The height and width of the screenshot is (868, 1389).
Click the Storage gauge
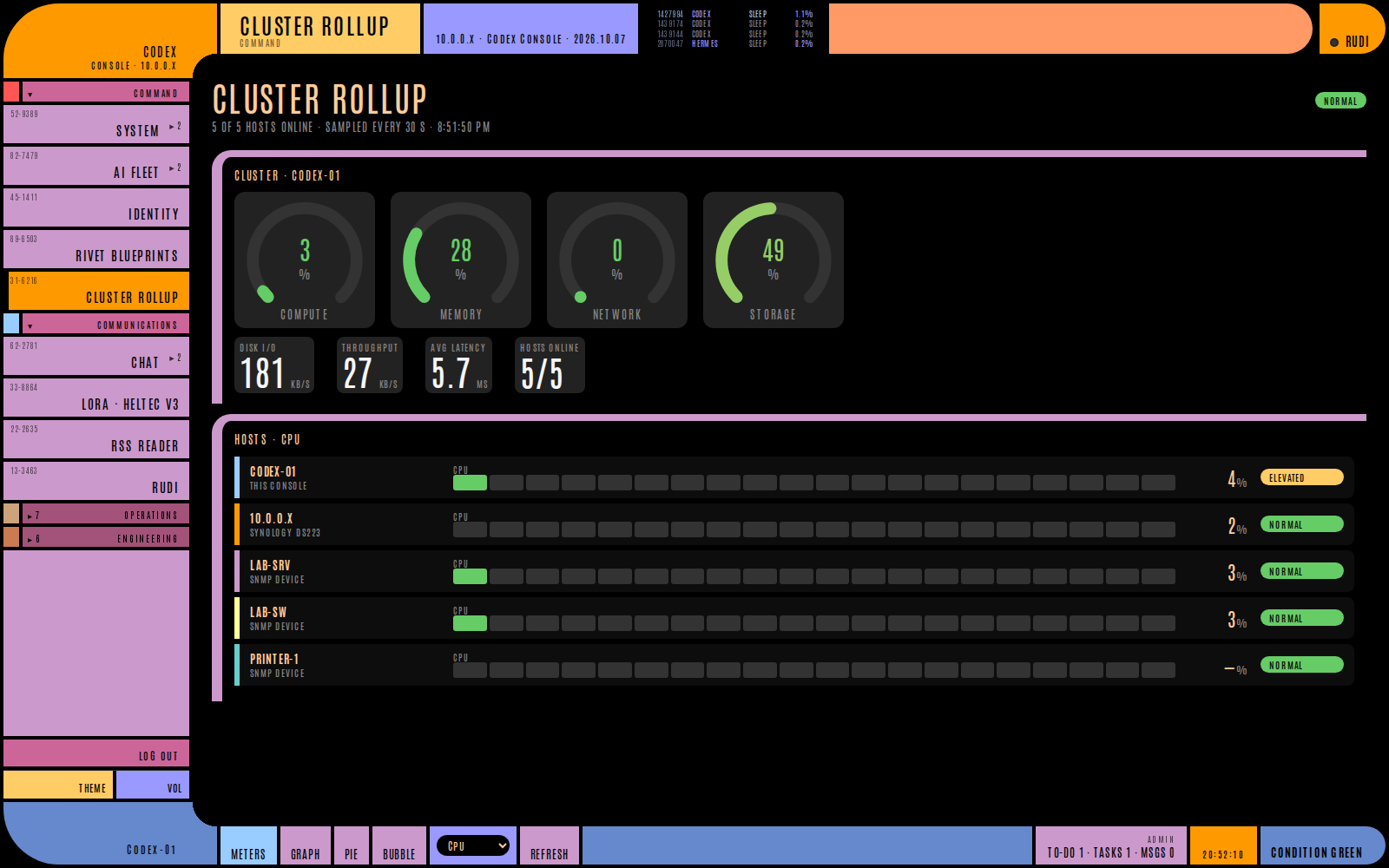773,260
